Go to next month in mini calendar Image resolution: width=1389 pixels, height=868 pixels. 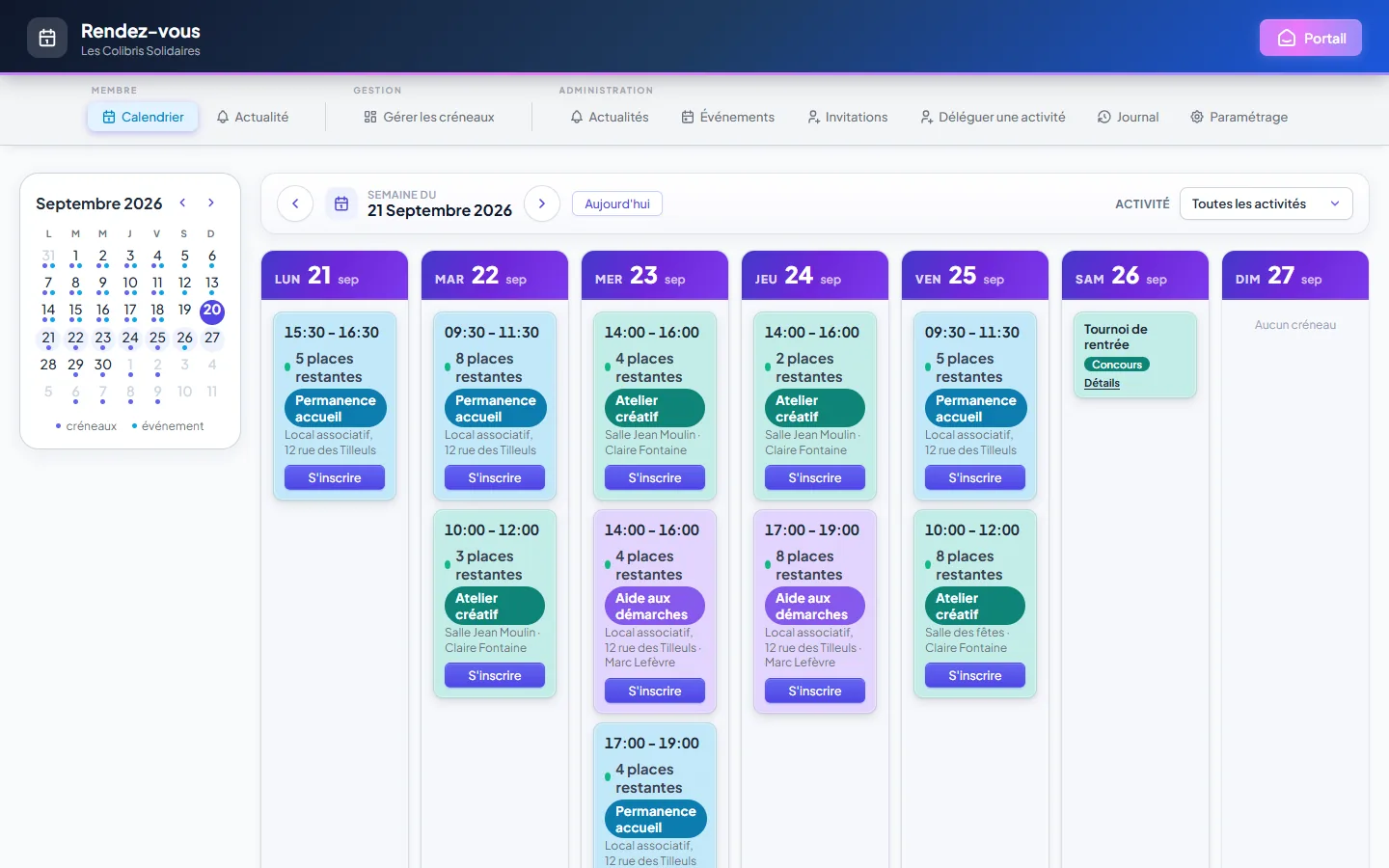click(210, 203)
